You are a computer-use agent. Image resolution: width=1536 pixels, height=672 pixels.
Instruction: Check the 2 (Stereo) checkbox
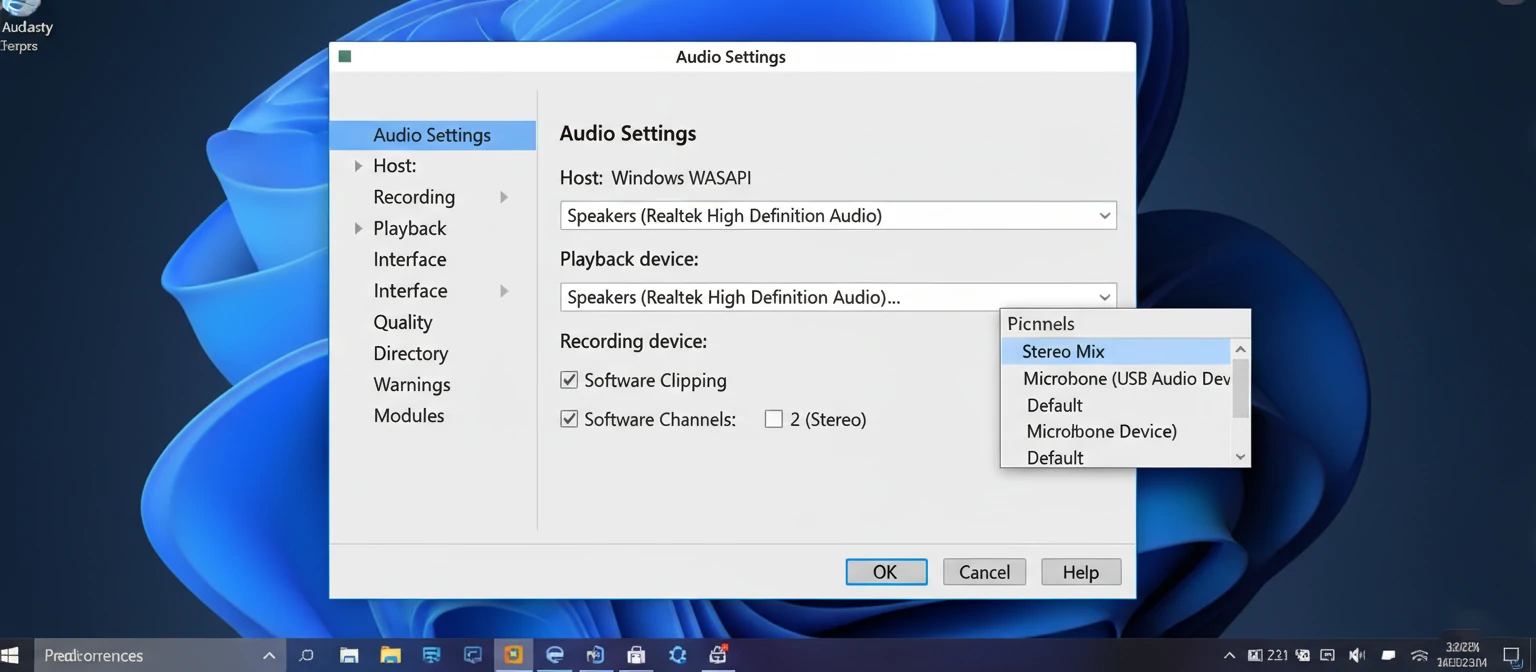(774, 419)
